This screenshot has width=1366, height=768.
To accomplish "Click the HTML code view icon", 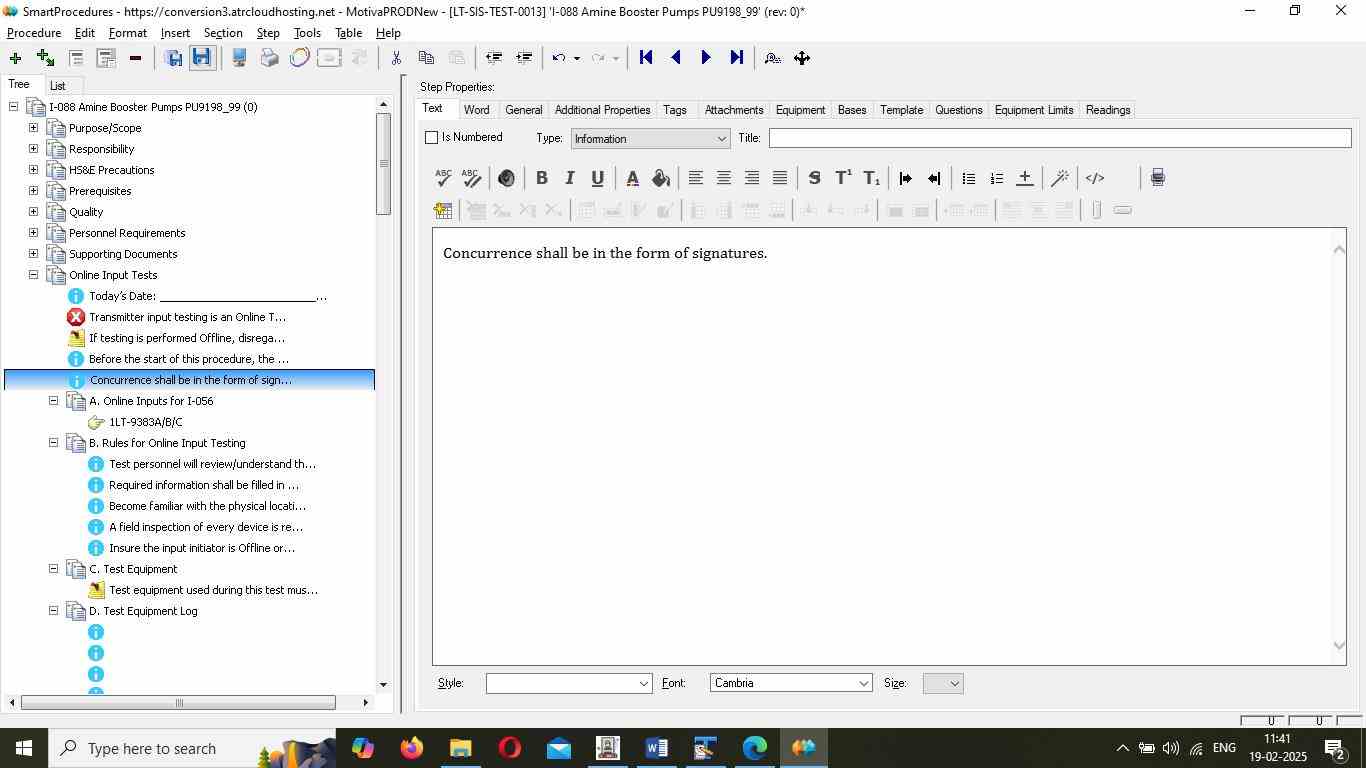I will pos(1095,178).
